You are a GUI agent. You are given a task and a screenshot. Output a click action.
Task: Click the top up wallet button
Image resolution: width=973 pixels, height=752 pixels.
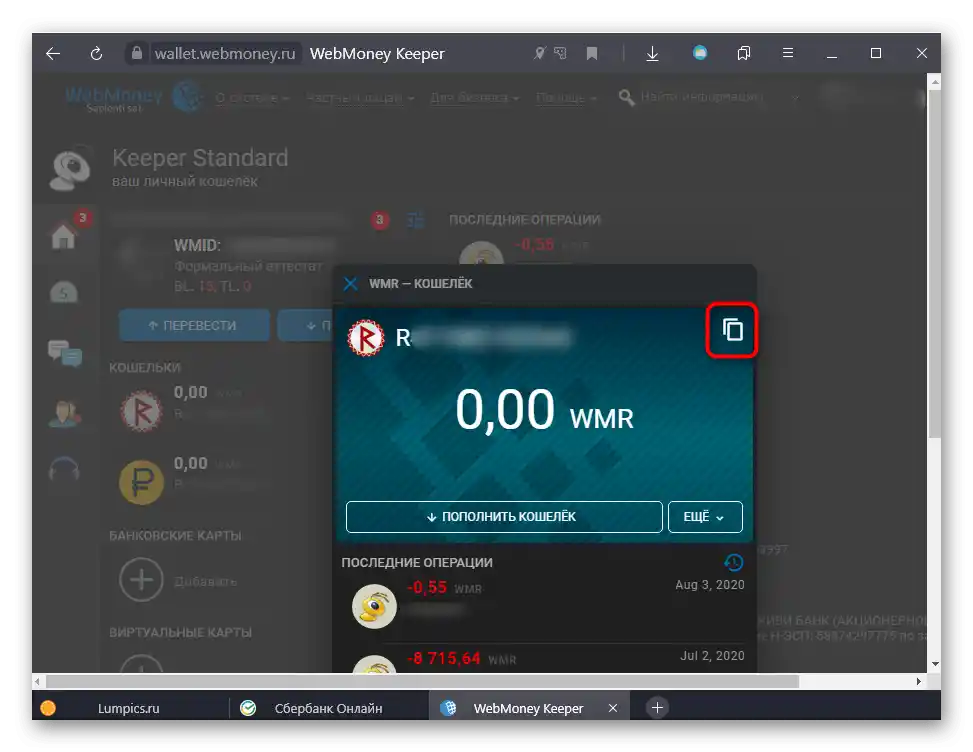coord(504,517)
